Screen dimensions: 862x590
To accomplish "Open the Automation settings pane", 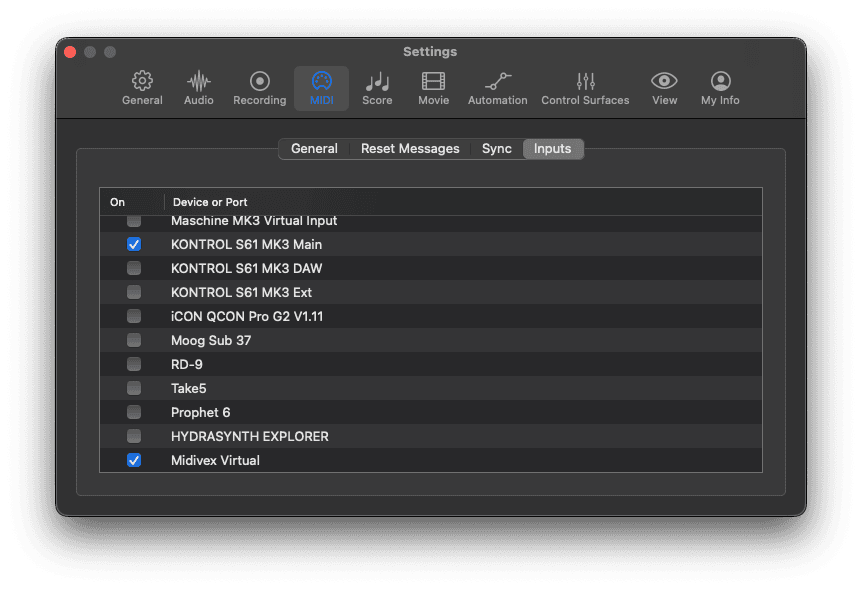I will pyautogui.click(x=498, y=88).
